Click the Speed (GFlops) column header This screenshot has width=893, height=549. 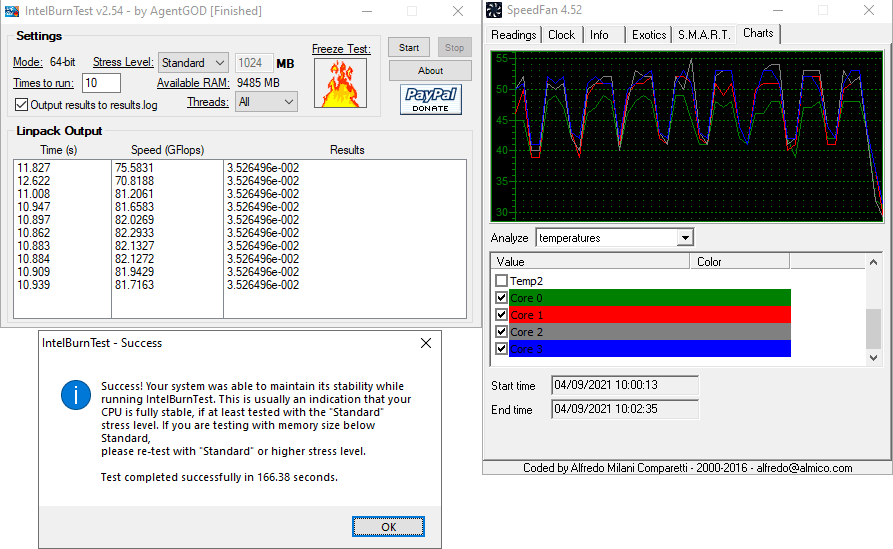click(x=167, y=150)
